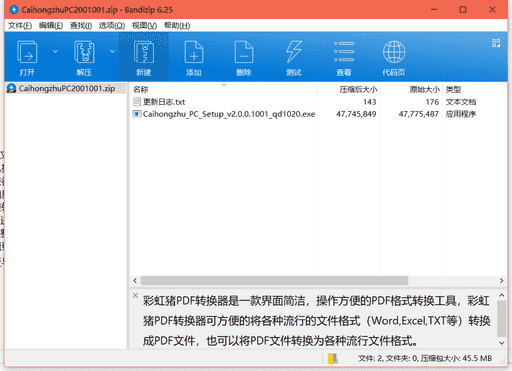Click the 应用程序 type cell
The image size is (512, 371).
[461, 114]
